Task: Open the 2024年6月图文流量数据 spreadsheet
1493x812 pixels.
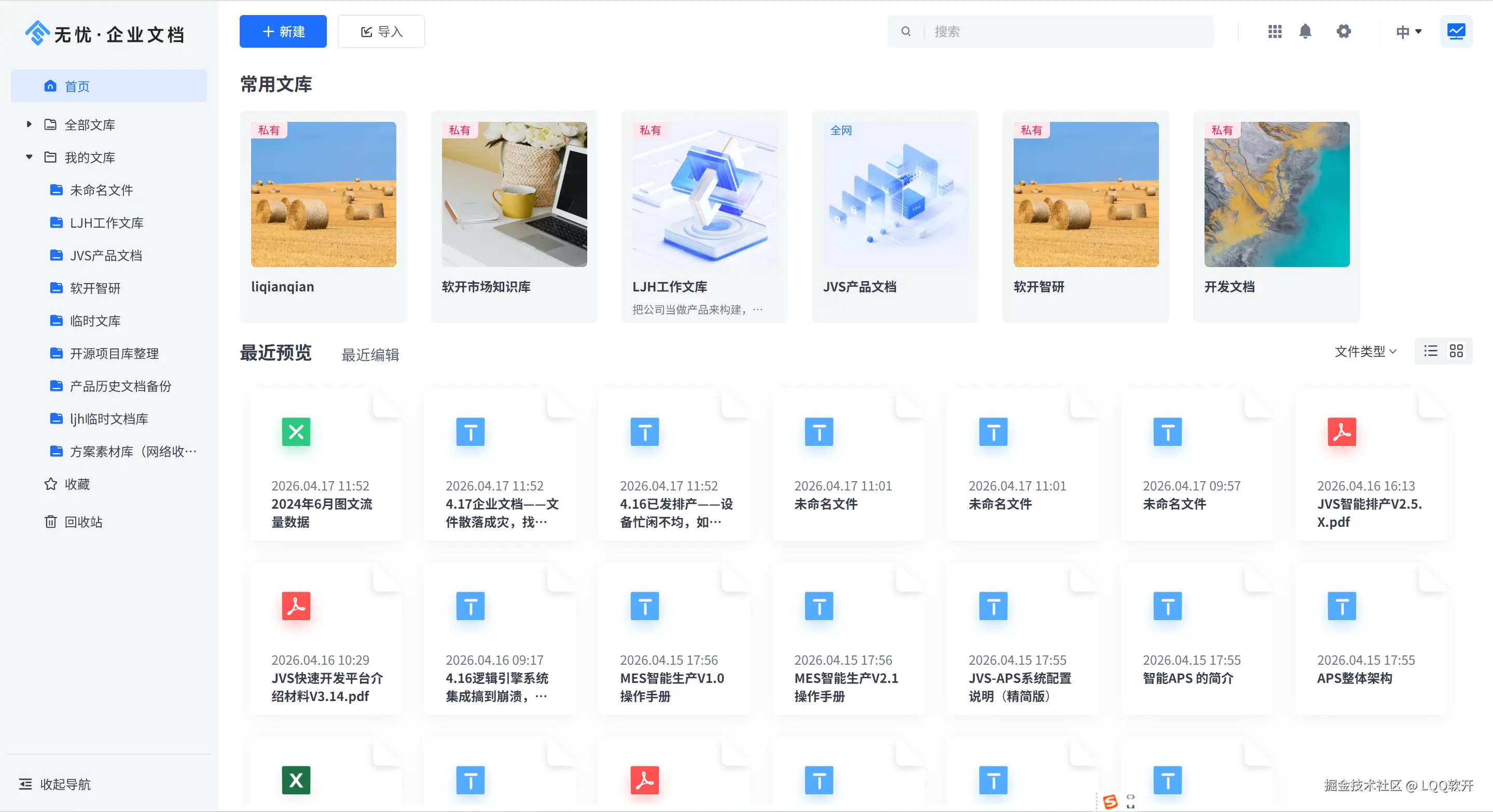Action: pyautogui.click(x=325, y=467)
